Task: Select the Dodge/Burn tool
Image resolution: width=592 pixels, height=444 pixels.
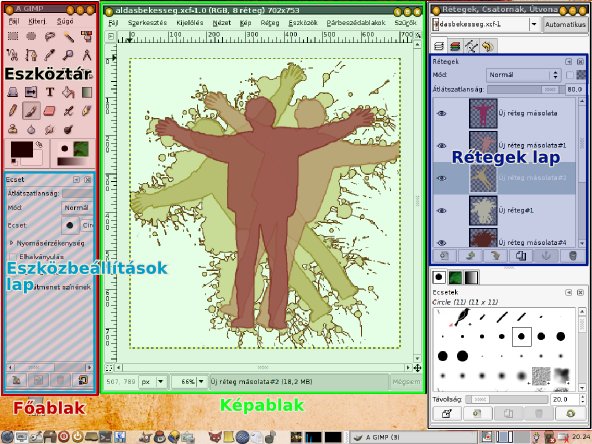Action: 68,130
